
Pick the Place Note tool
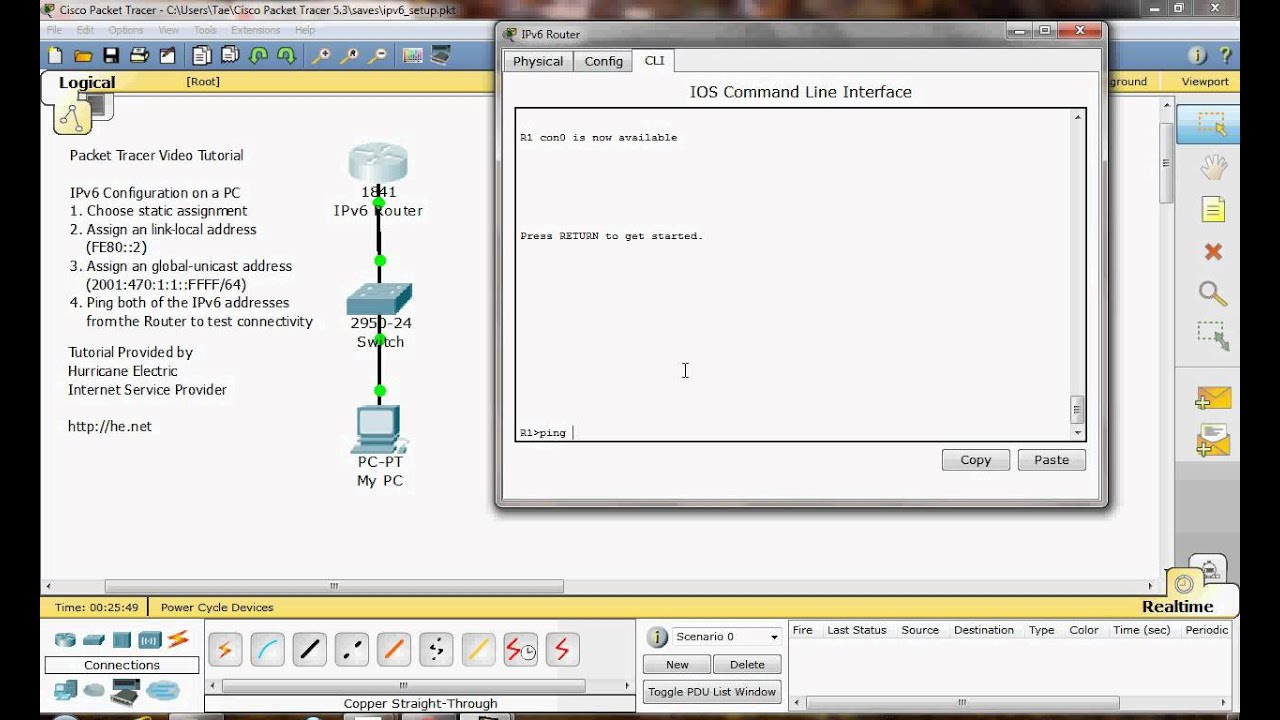pyautogui.click(x=1213, y=210)
